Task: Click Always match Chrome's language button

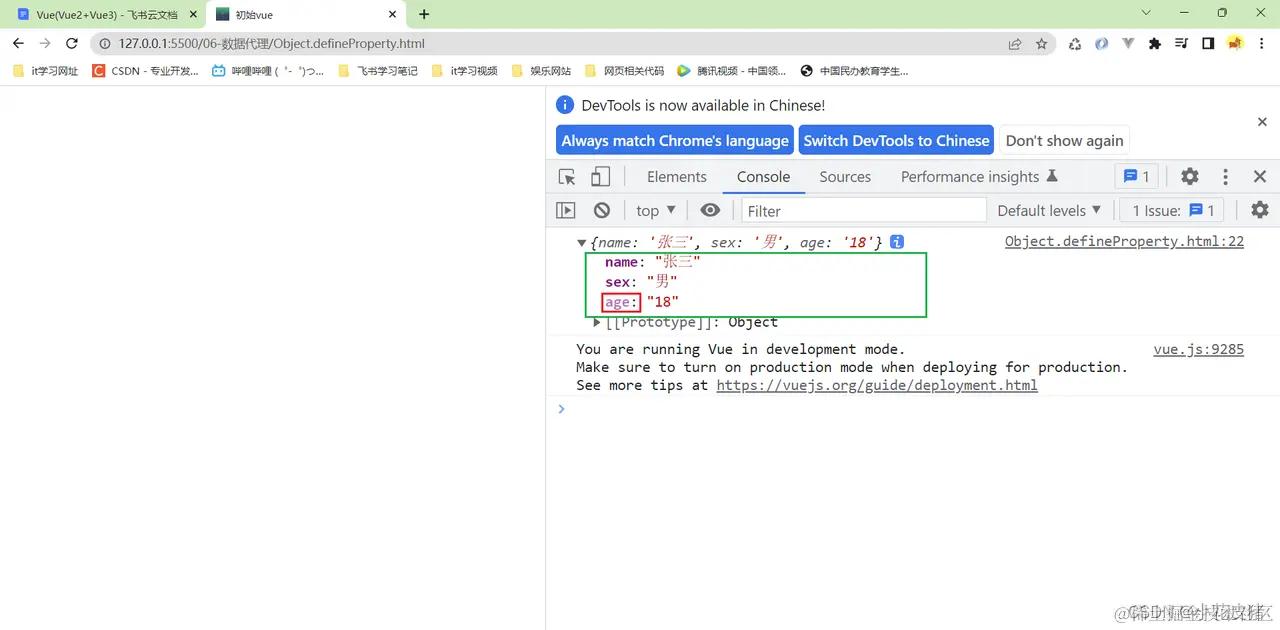Action: click(675, 141)
